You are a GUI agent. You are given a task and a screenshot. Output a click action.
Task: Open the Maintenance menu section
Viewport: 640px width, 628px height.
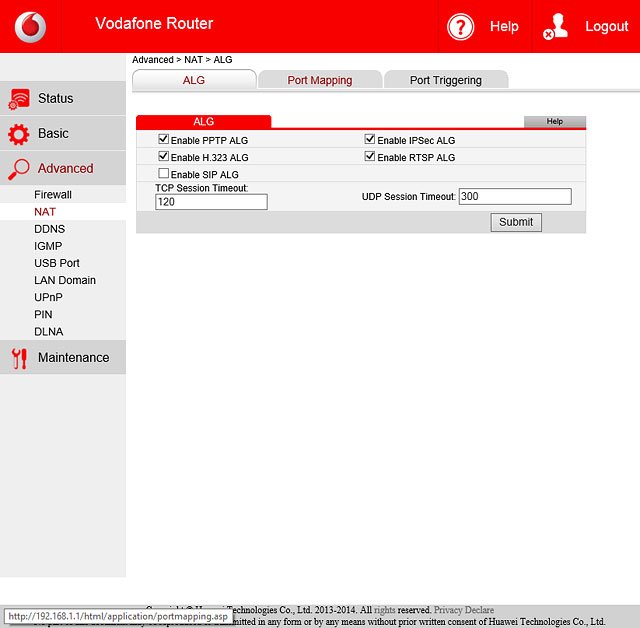(63, 357)
